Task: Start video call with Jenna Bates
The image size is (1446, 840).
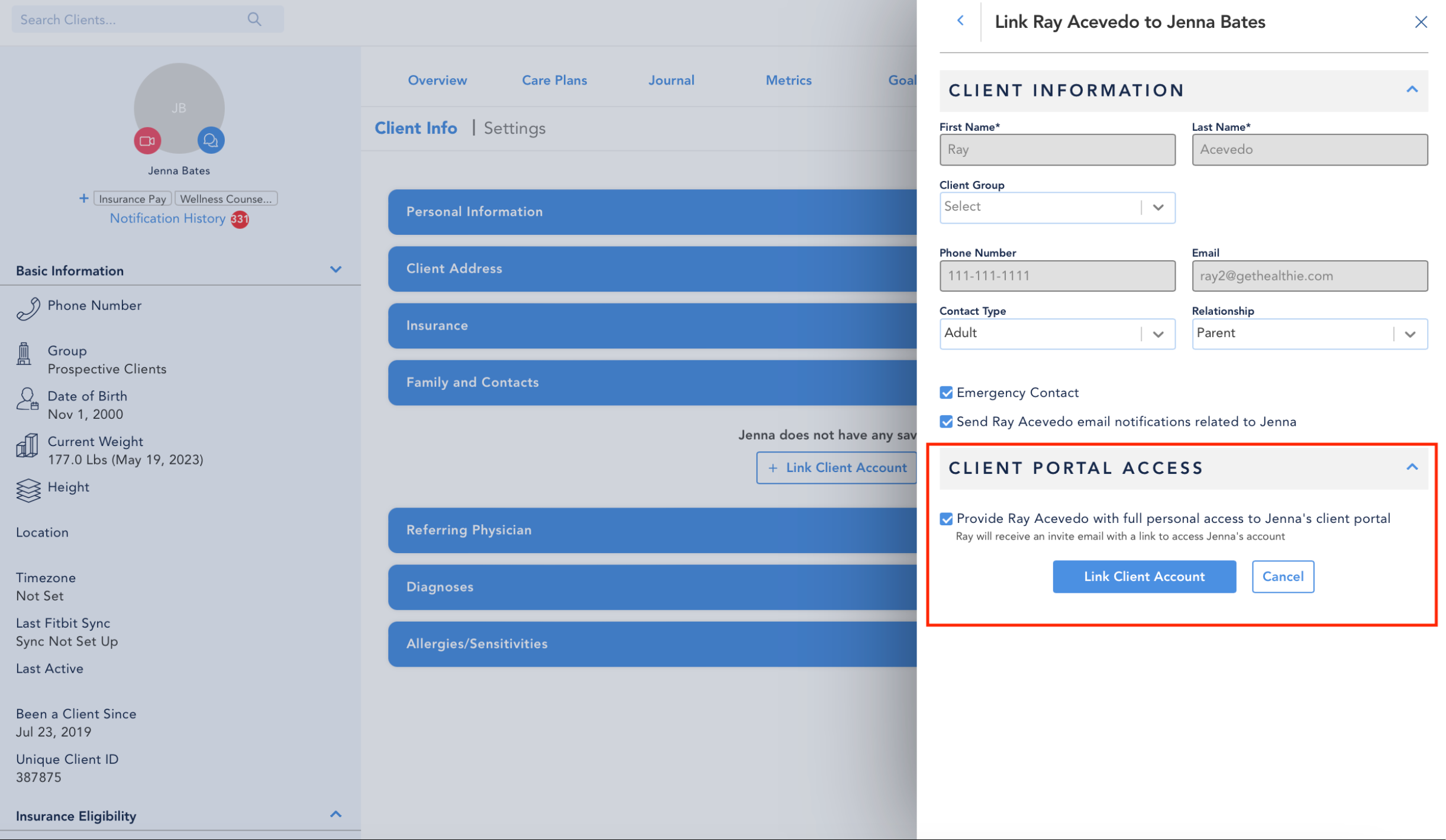Action: 147,141
